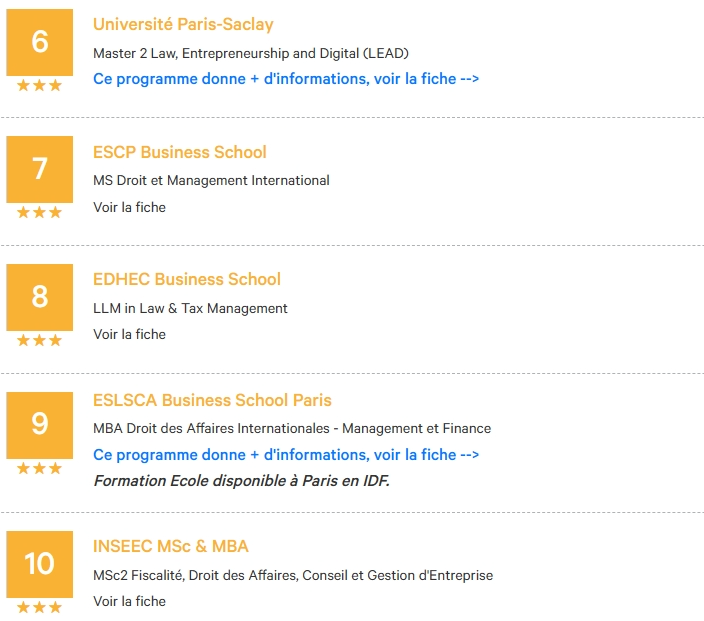The image size is (704, 621).
Task: Select the Master 2 Law, Entrepreneurship and Digital text
Action: coord(251,53)
